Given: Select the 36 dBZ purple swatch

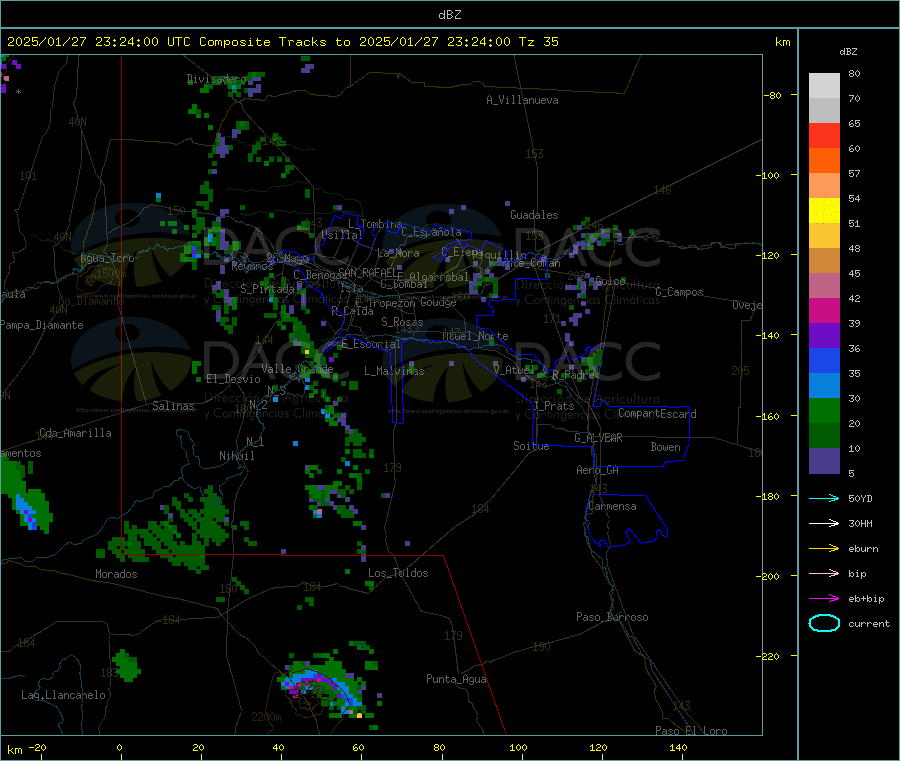Looking at the screenshot, I should pyautogui.click(x=824, y=336).
